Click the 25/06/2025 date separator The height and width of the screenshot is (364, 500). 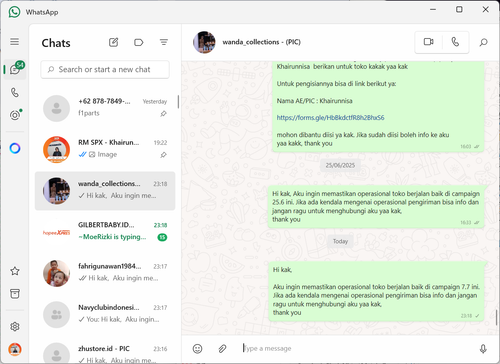[x=340, y=165]
